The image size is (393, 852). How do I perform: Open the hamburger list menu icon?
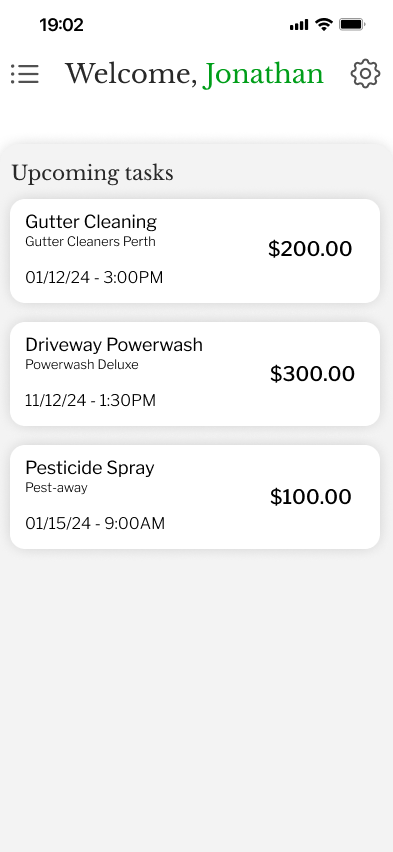[25, 73]
